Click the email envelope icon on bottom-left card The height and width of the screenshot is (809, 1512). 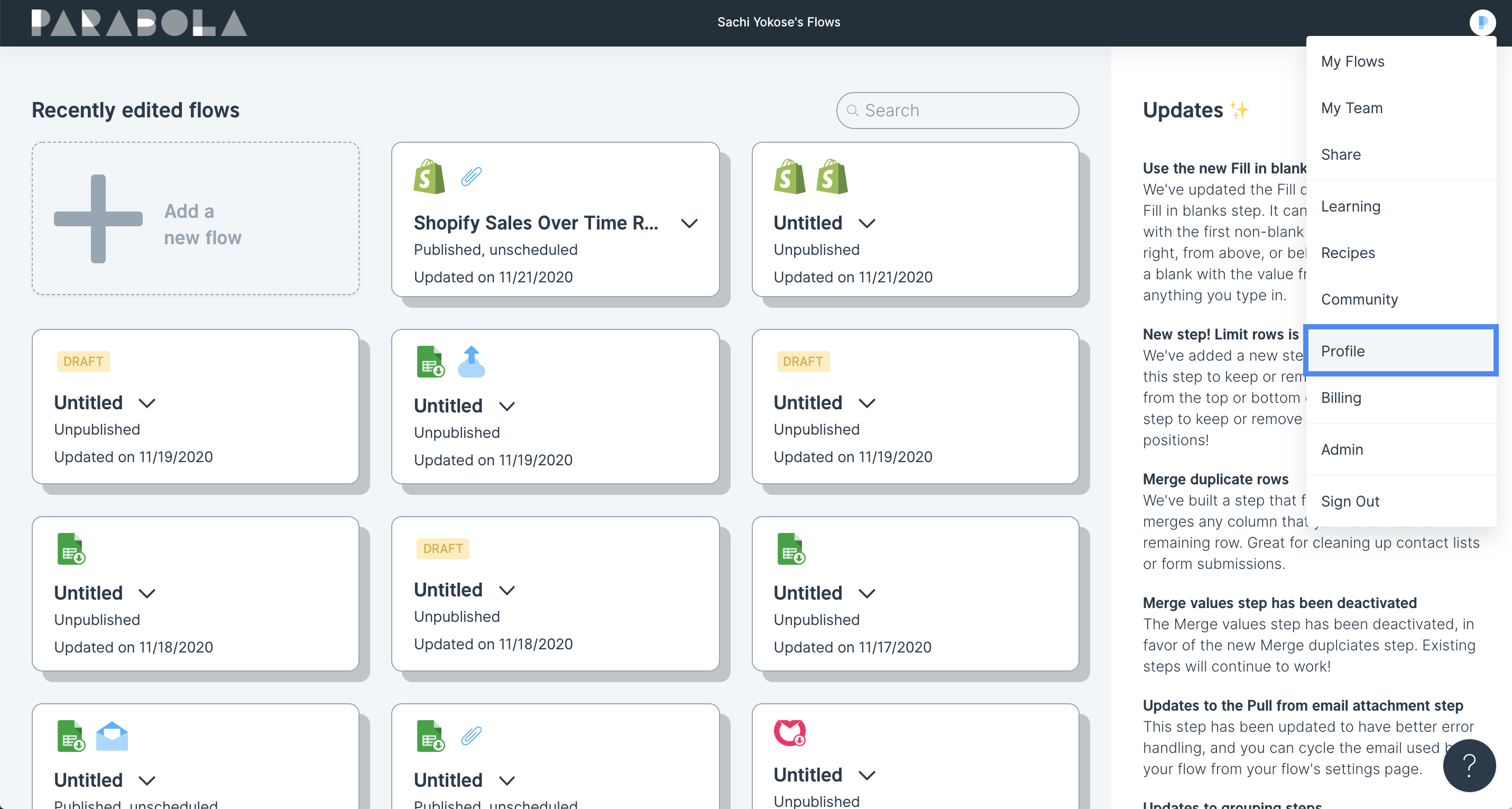coord(112,736)
